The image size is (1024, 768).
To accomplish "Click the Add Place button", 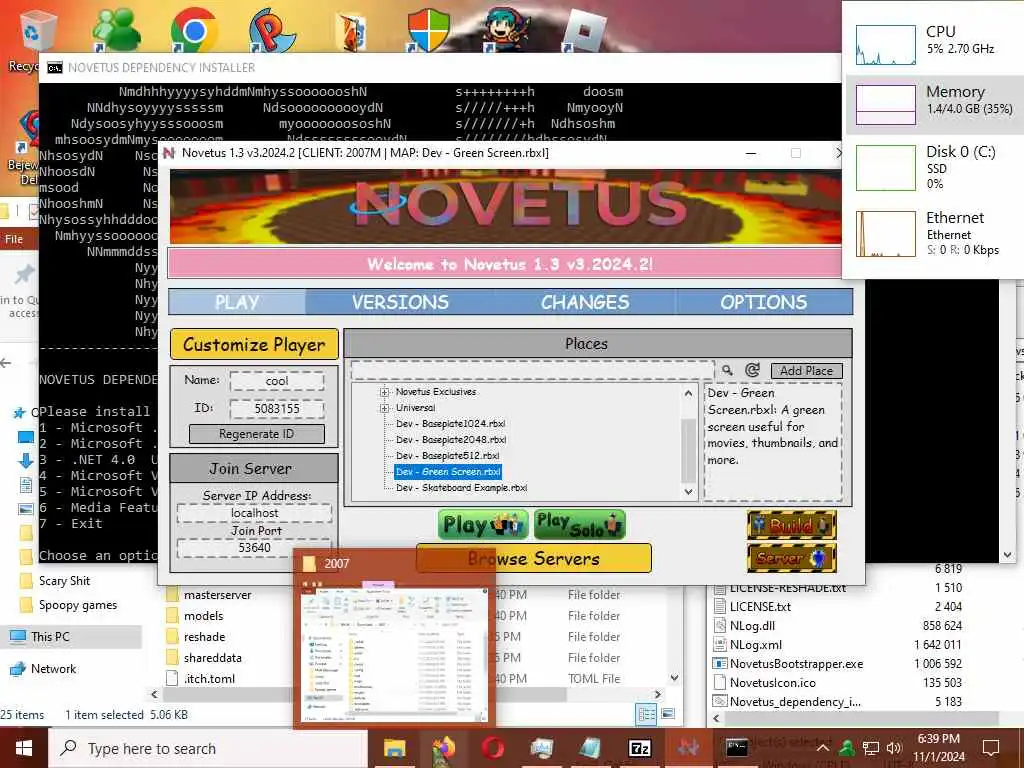I will (x=807, y=371).
